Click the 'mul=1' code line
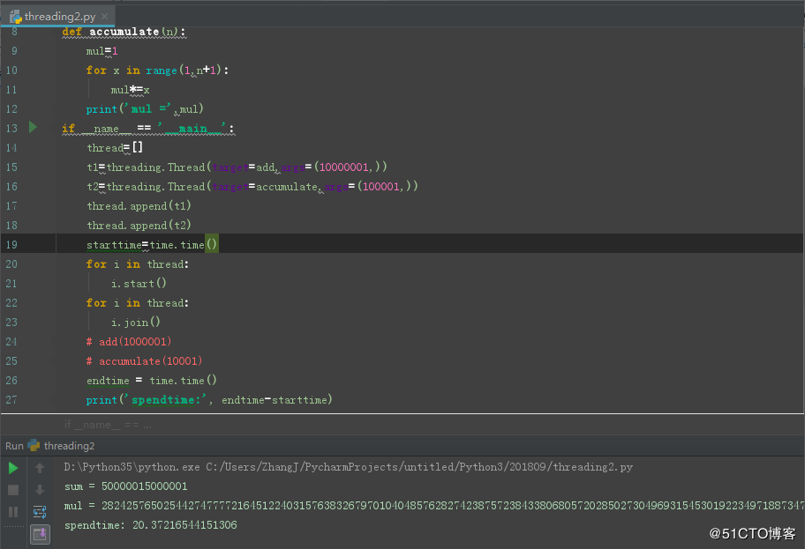The width and height of the screenshot is (805, 549). (x=102, y=51)
